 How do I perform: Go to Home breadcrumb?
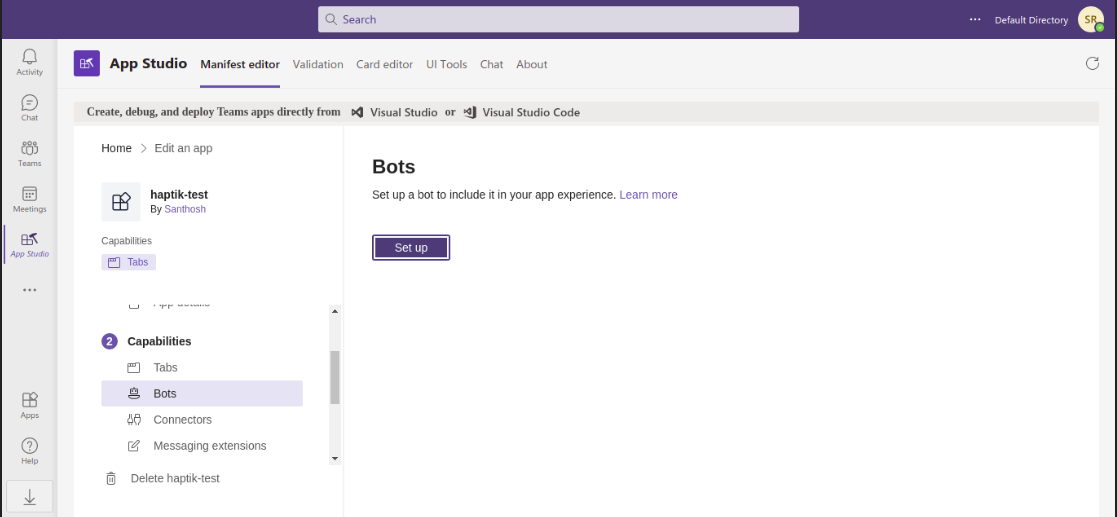pyautogui.click(x=116, y=148)
